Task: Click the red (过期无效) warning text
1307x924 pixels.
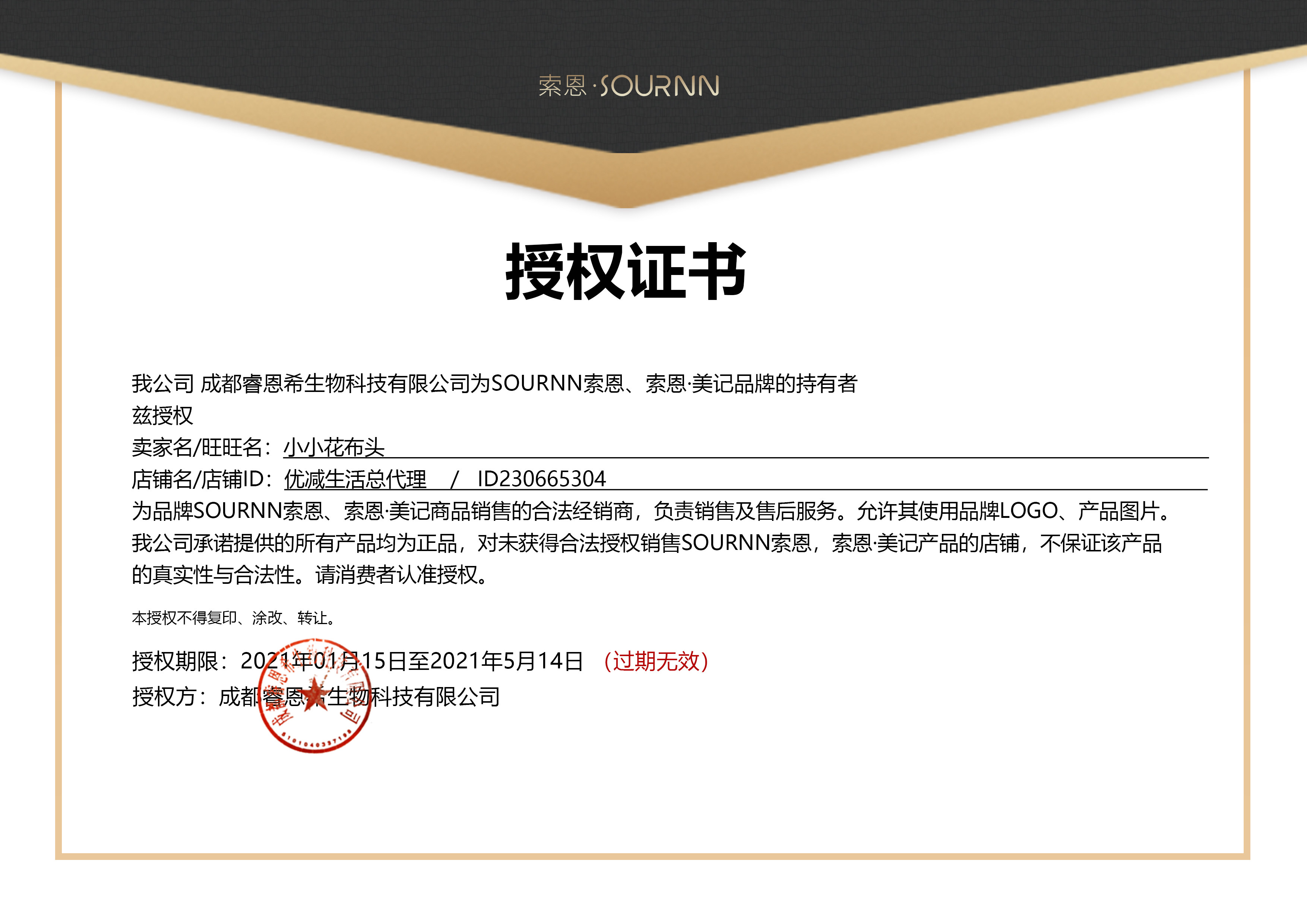Action: [658, 662]
